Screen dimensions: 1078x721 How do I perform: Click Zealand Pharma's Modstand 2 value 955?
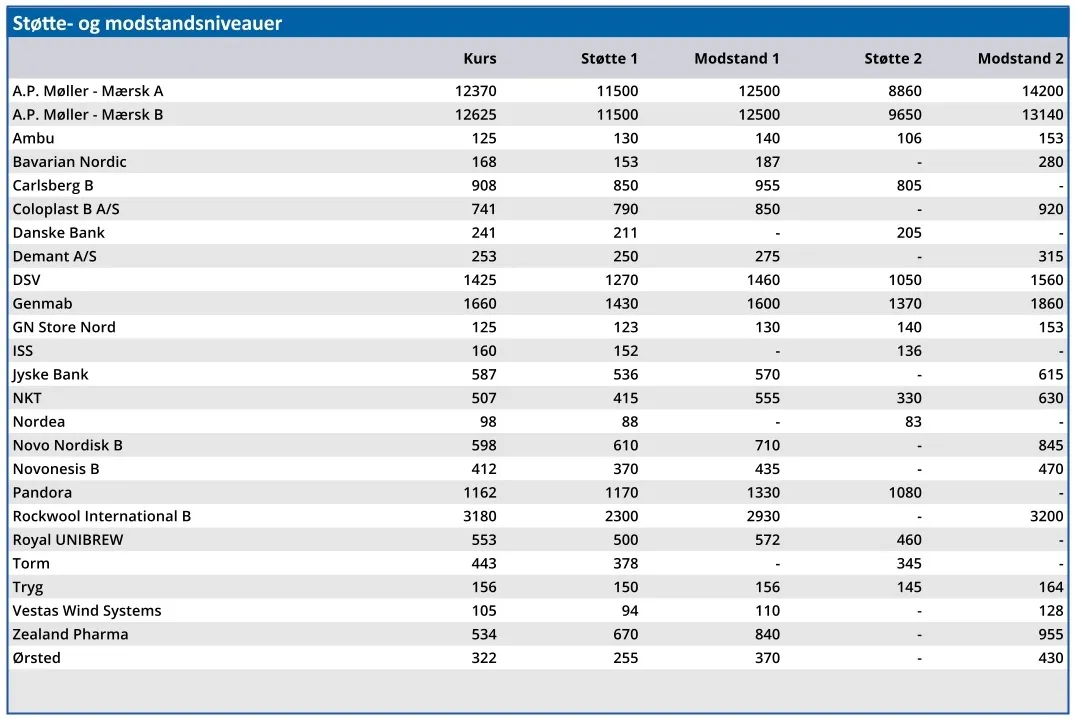point(1050,635)
